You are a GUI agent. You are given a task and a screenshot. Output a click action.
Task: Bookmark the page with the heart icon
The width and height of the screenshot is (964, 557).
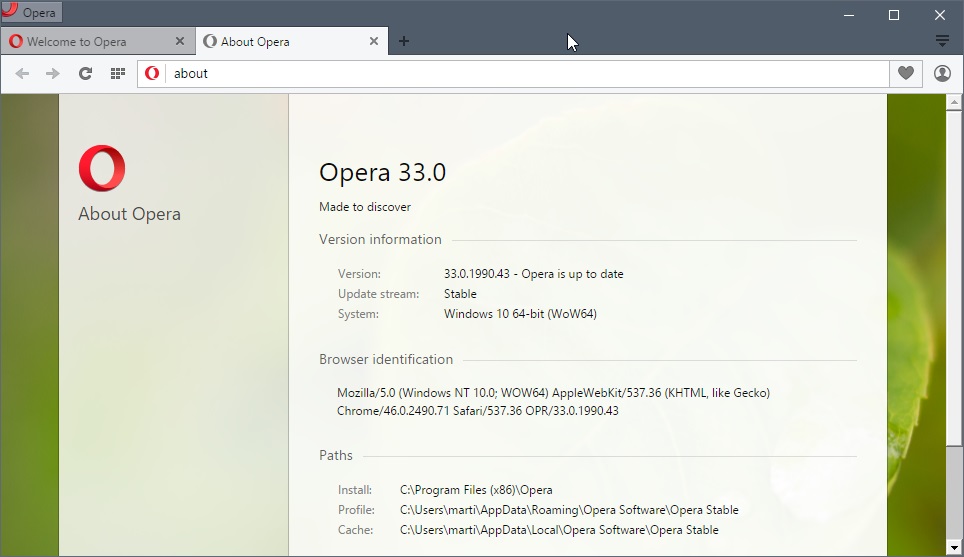coord(906,74)
